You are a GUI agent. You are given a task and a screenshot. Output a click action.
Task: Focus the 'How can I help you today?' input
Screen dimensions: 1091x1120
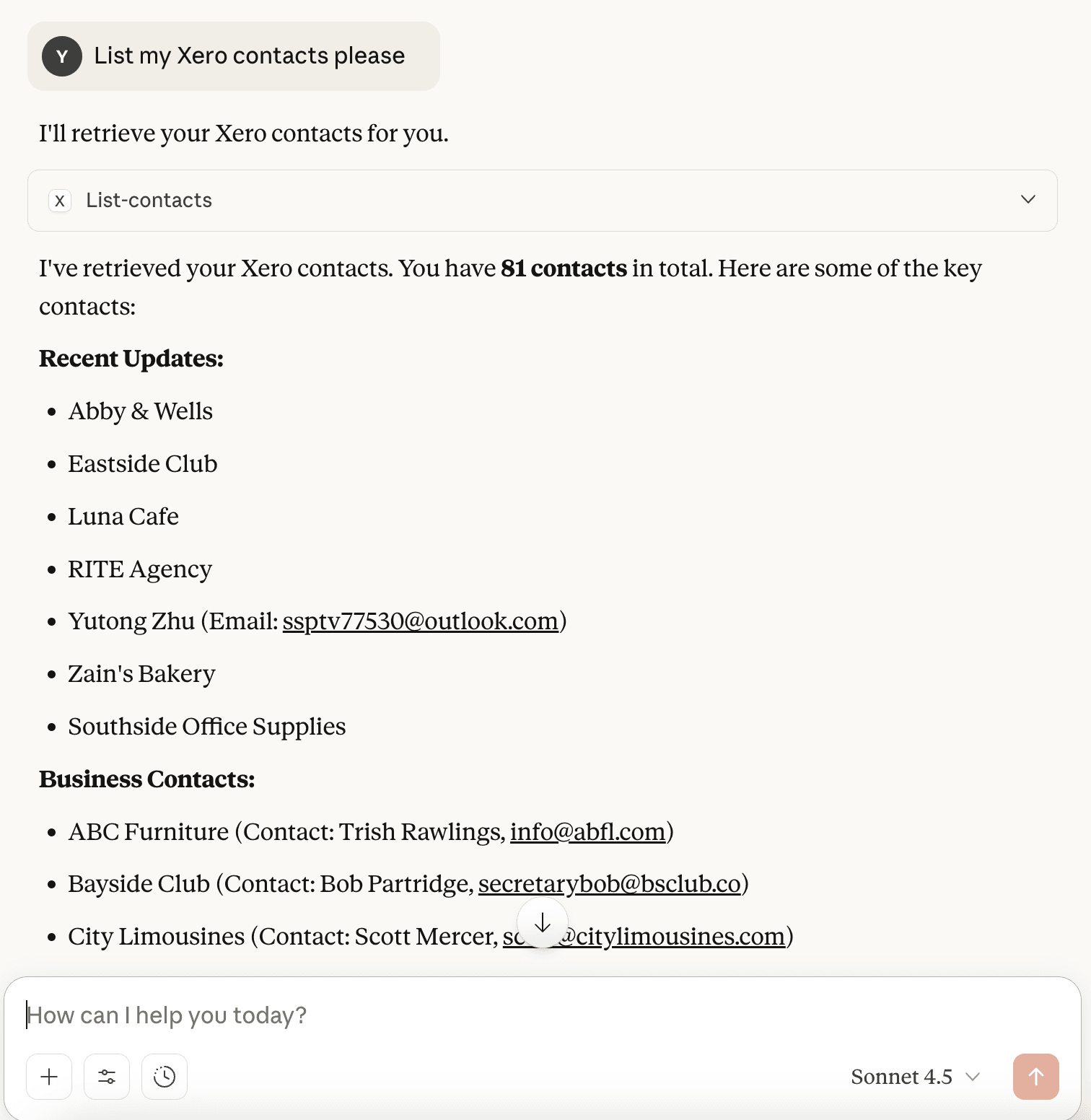point(505,1015)
